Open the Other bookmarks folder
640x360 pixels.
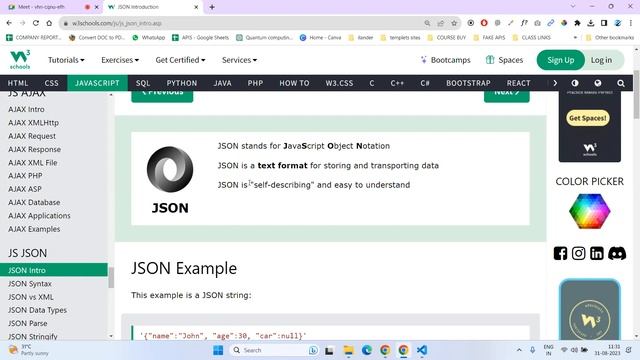[609, 38]
